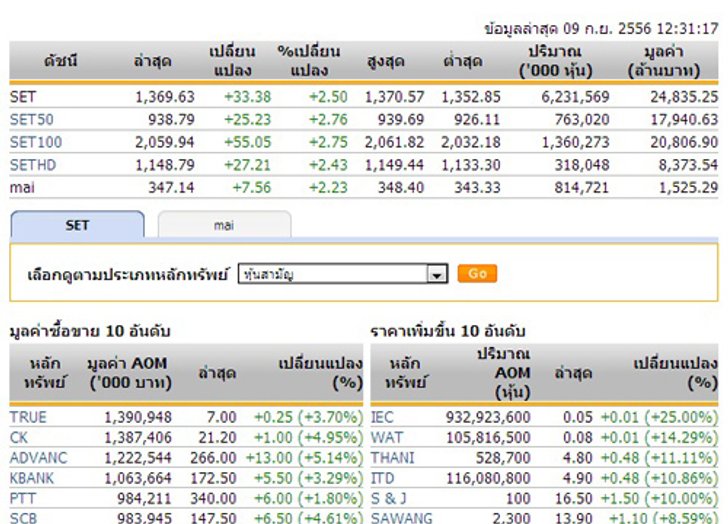Viewport: 728px width, 524px height.
Task: Click SET change value +33.38
Action: [x=247, y=97]
